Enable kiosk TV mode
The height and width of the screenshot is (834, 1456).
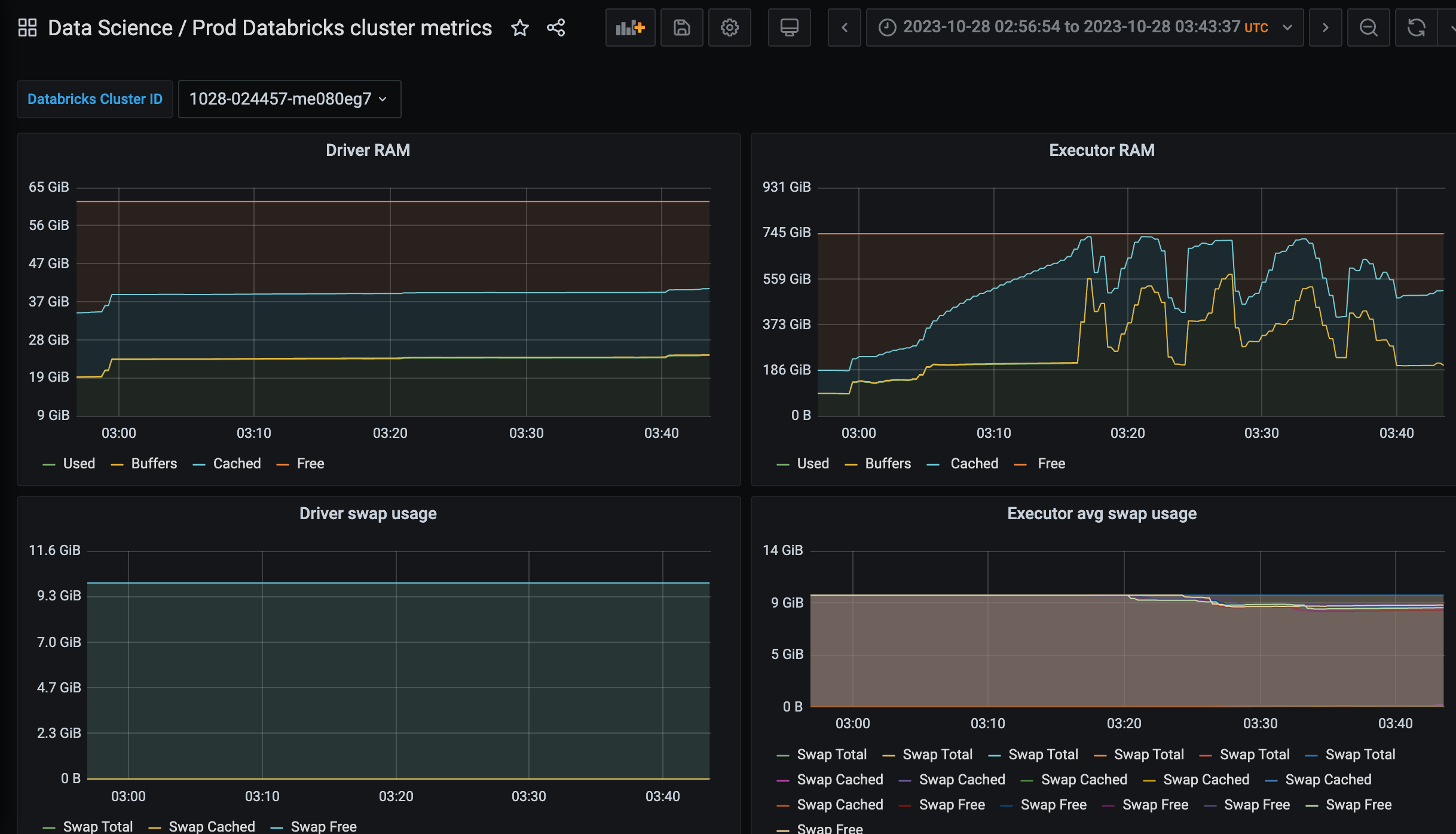[789, 27]
